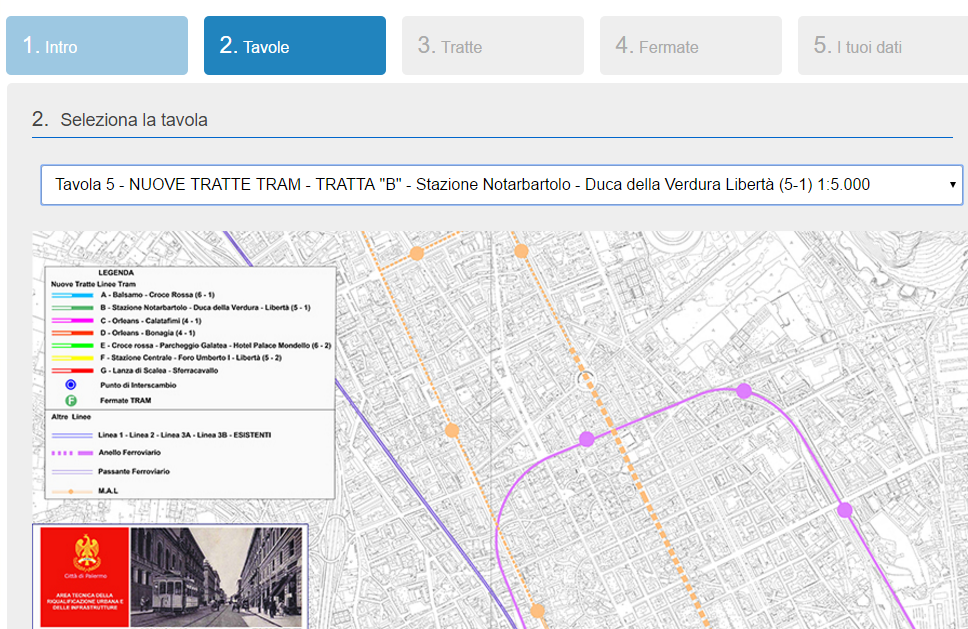Click the blue Punto di Interscambio legend icon

pyautogui.click(x=71, y=384)
